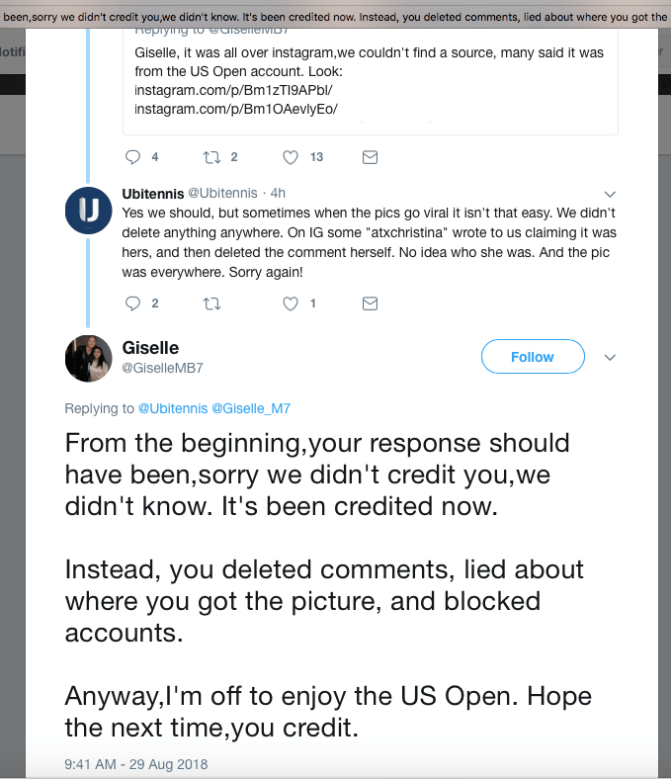This screenshot has width=671, height=779.
Task: Open Giselle's profile photo
Action: pyautogui.click(x=87, y=358)
